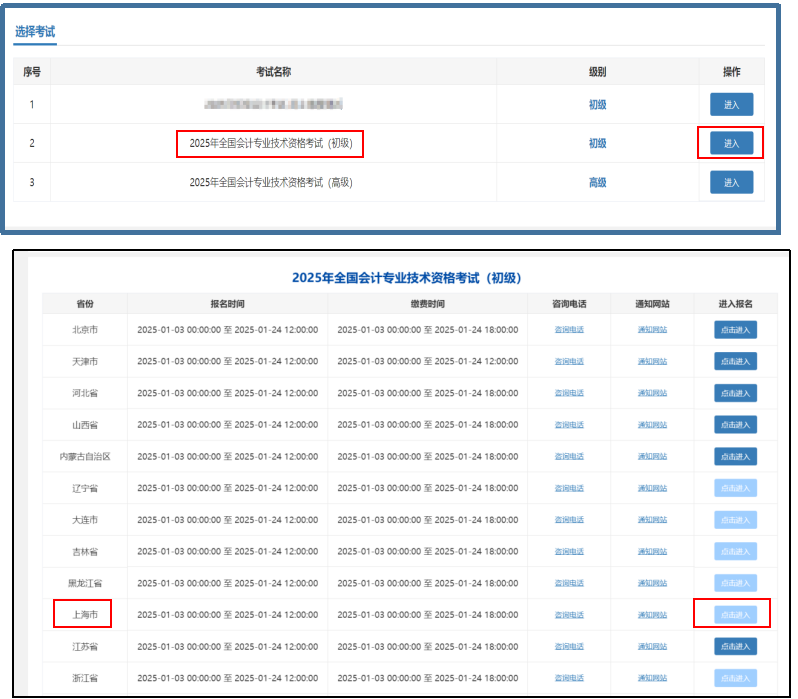The height and width of the screenshot is (699, 798).
Task: Open 通知网站 link for 浙江省
Action: [653, 678]
